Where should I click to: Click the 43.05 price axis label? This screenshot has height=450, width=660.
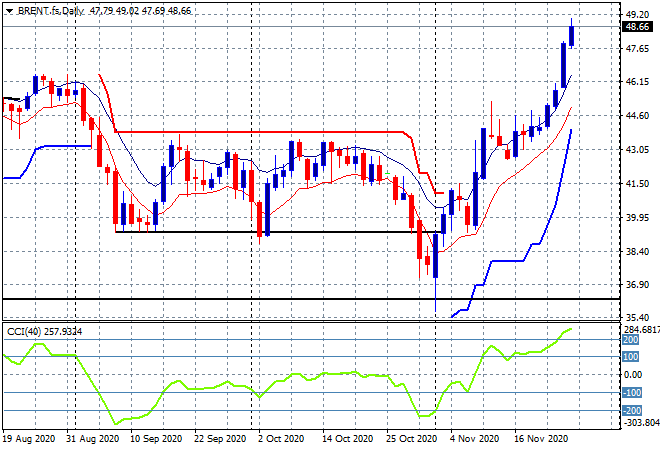click(x=637, y=149)
